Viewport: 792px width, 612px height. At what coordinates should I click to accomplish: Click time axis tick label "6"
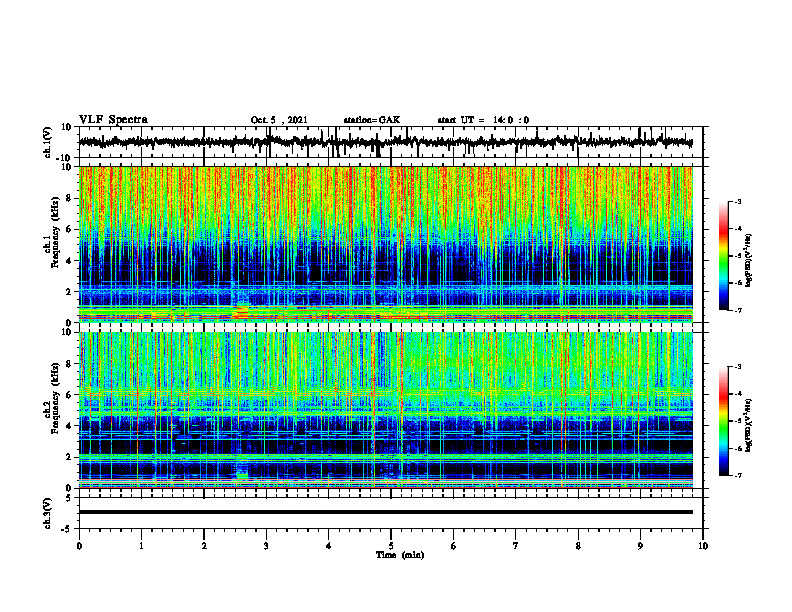(454, 546)
